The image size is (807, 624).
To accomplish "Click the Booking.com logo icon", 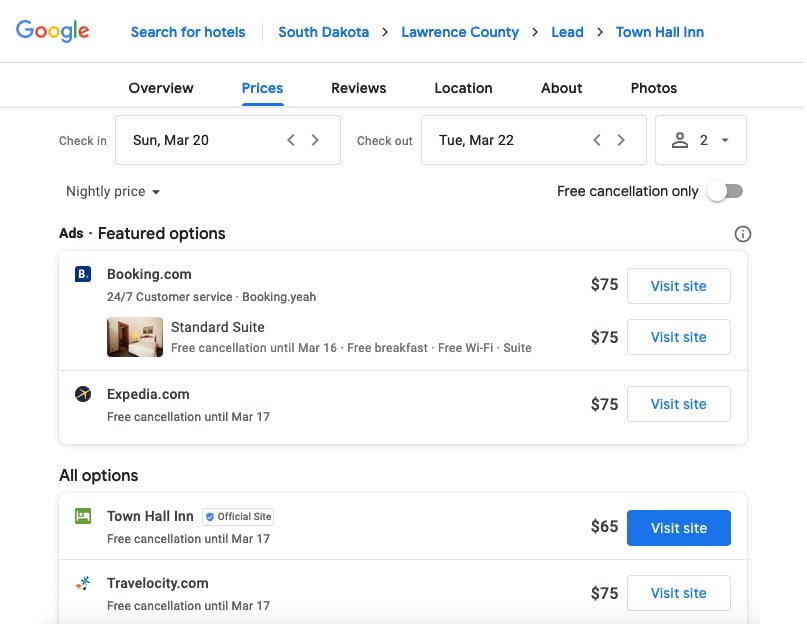I will pos(83,274).
